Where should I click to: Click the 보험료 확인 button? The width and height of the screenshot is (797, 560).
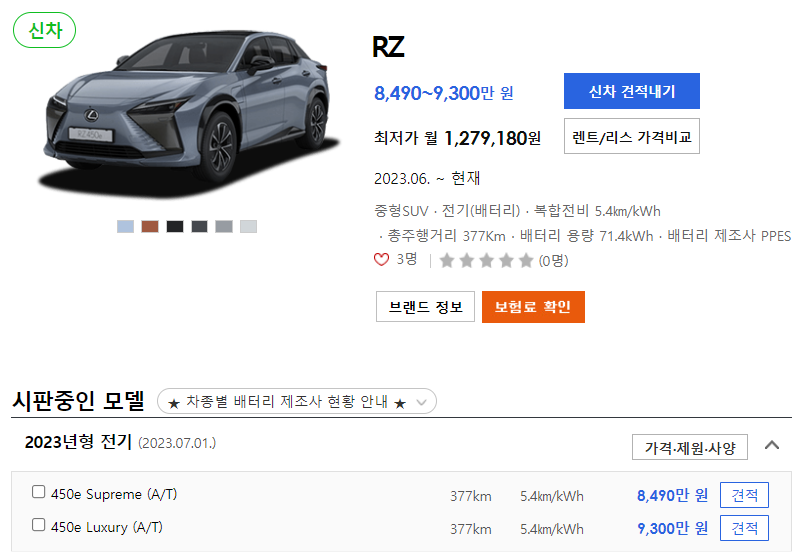tap(533, 306)
